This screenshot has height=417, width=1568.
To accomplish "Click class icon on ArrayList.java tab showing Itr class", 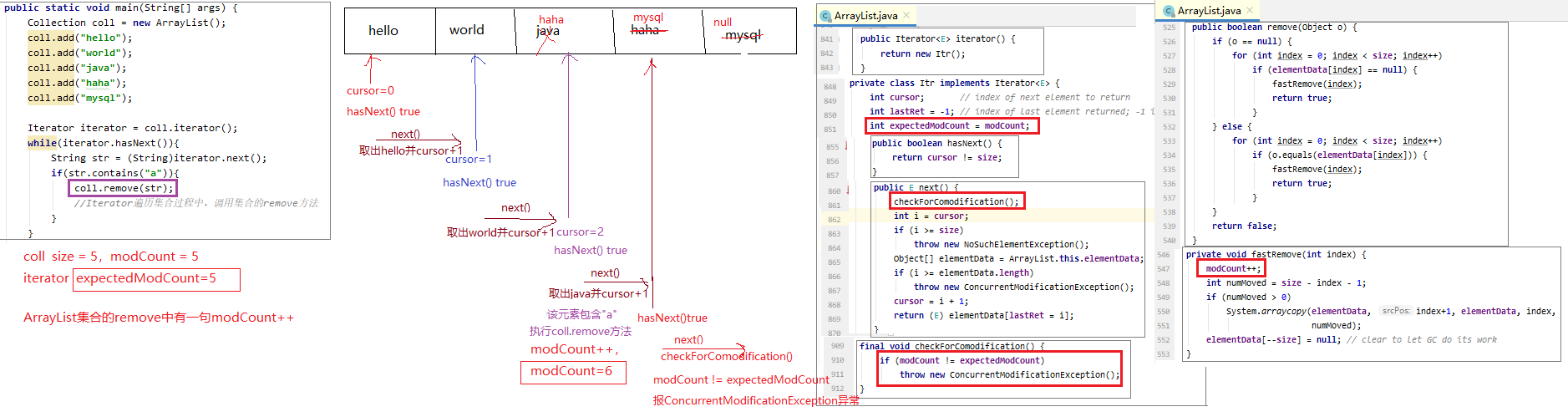I will 825,16.
